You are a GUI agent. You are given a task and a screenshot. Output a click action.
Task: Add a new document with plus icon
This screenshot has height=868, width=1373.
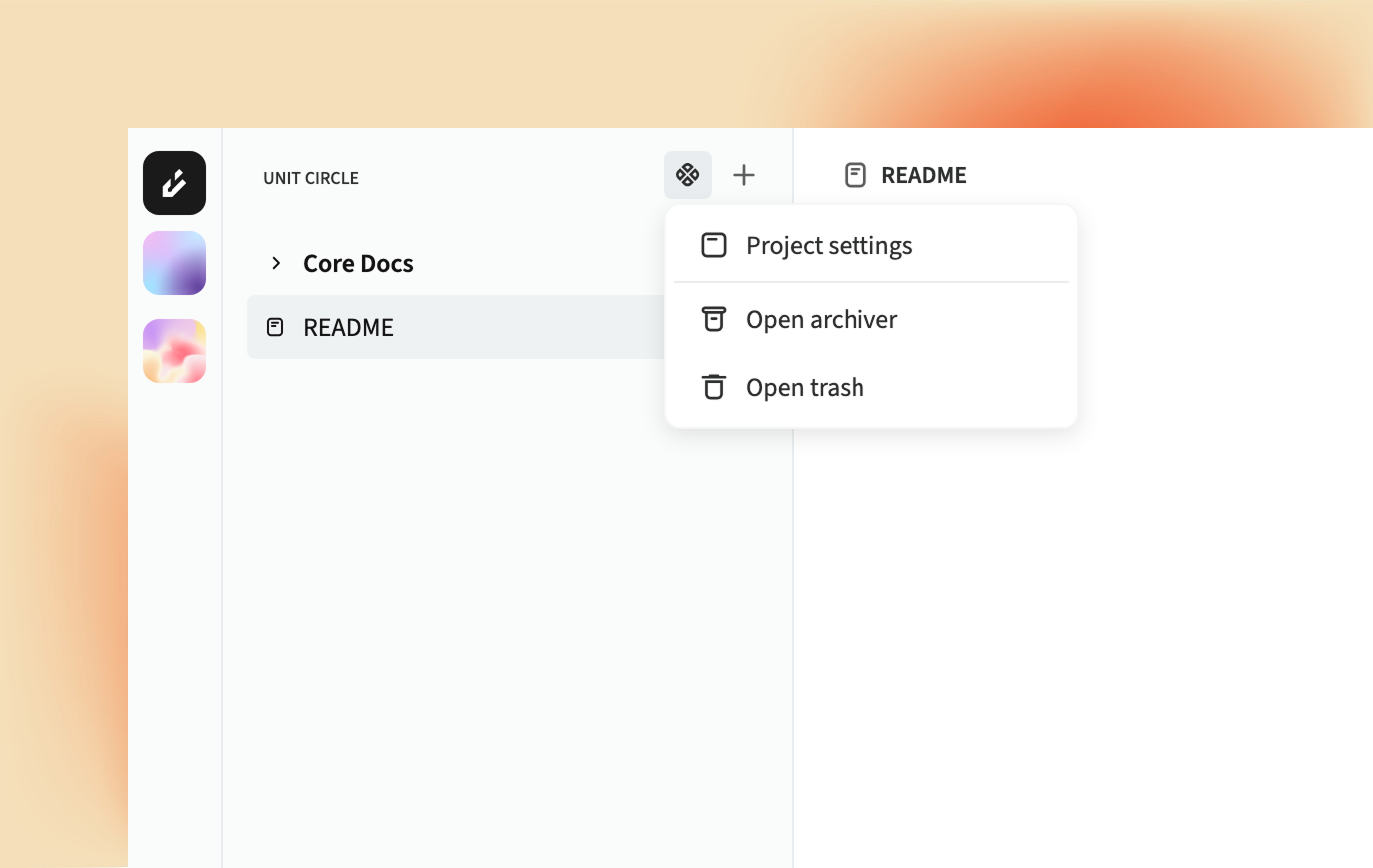click(744, 175)
